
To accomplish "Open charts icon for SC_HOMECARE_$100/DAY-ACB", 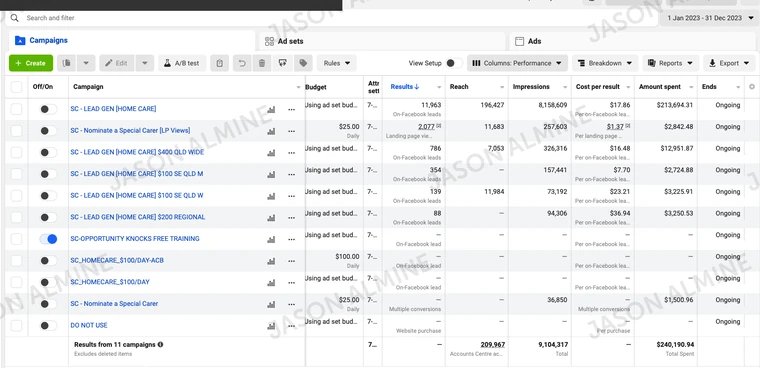I will (x=271, y=261).
